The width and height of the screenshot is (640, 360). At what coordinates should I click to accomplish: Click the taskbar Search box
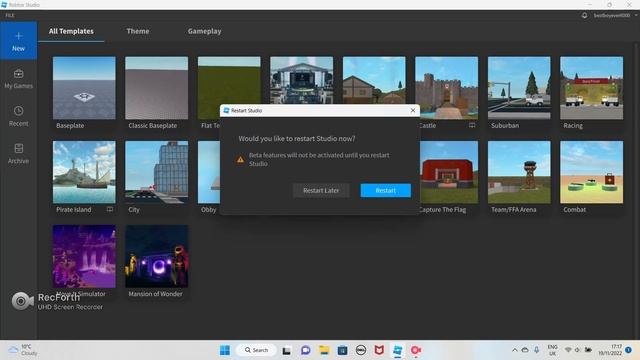[x=257, y=350]
